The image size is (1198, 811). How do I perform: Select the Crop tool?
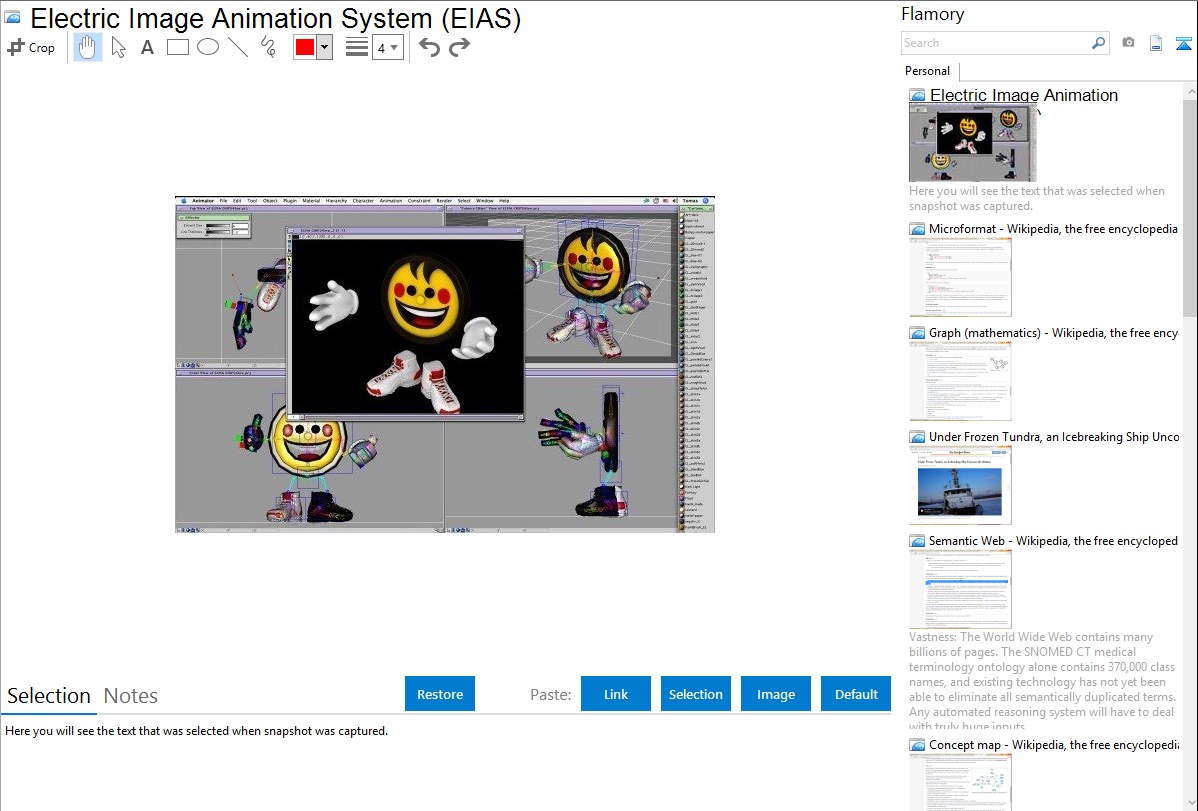[31, 47]
